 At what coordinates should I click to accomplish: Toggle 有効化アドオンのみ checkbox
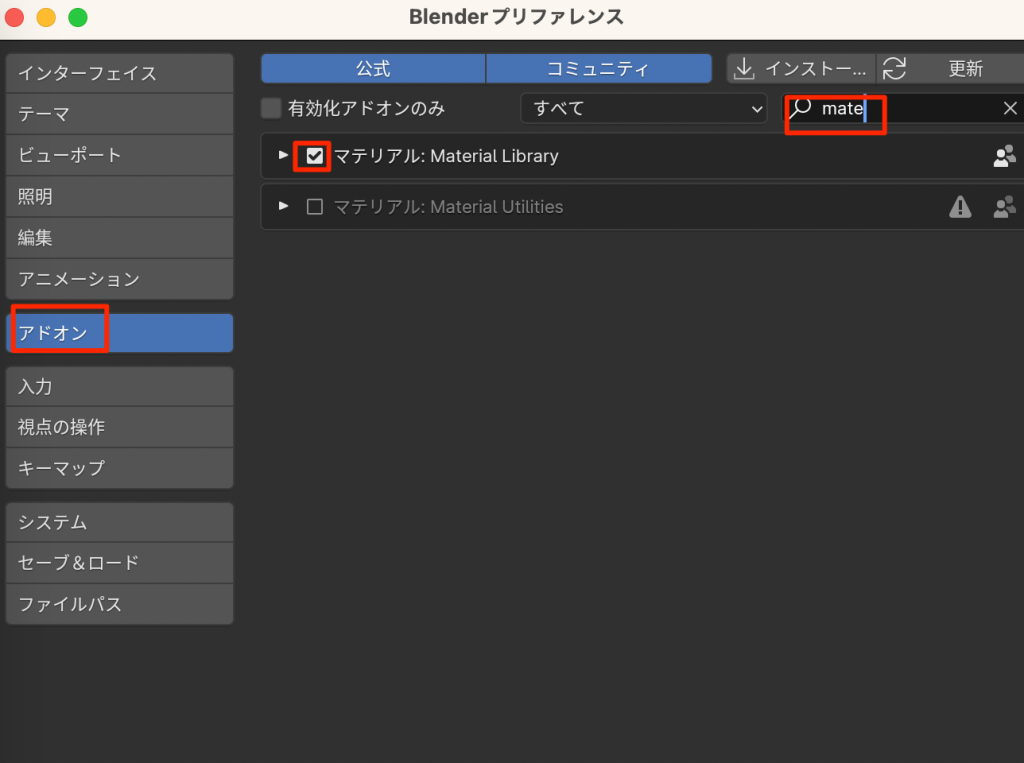pos(271,108)
